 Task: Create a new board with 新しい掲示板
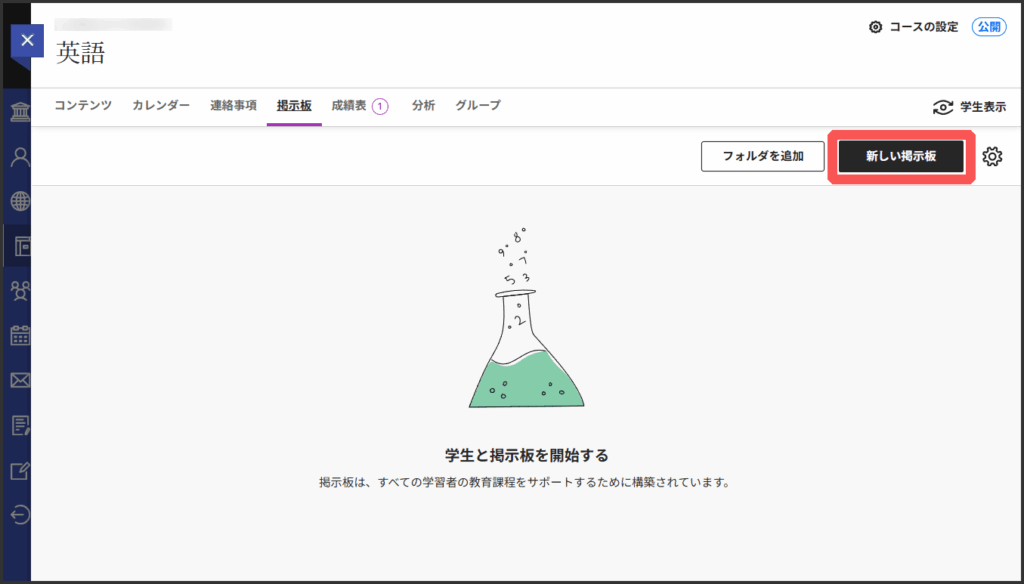tap(901, 157)
